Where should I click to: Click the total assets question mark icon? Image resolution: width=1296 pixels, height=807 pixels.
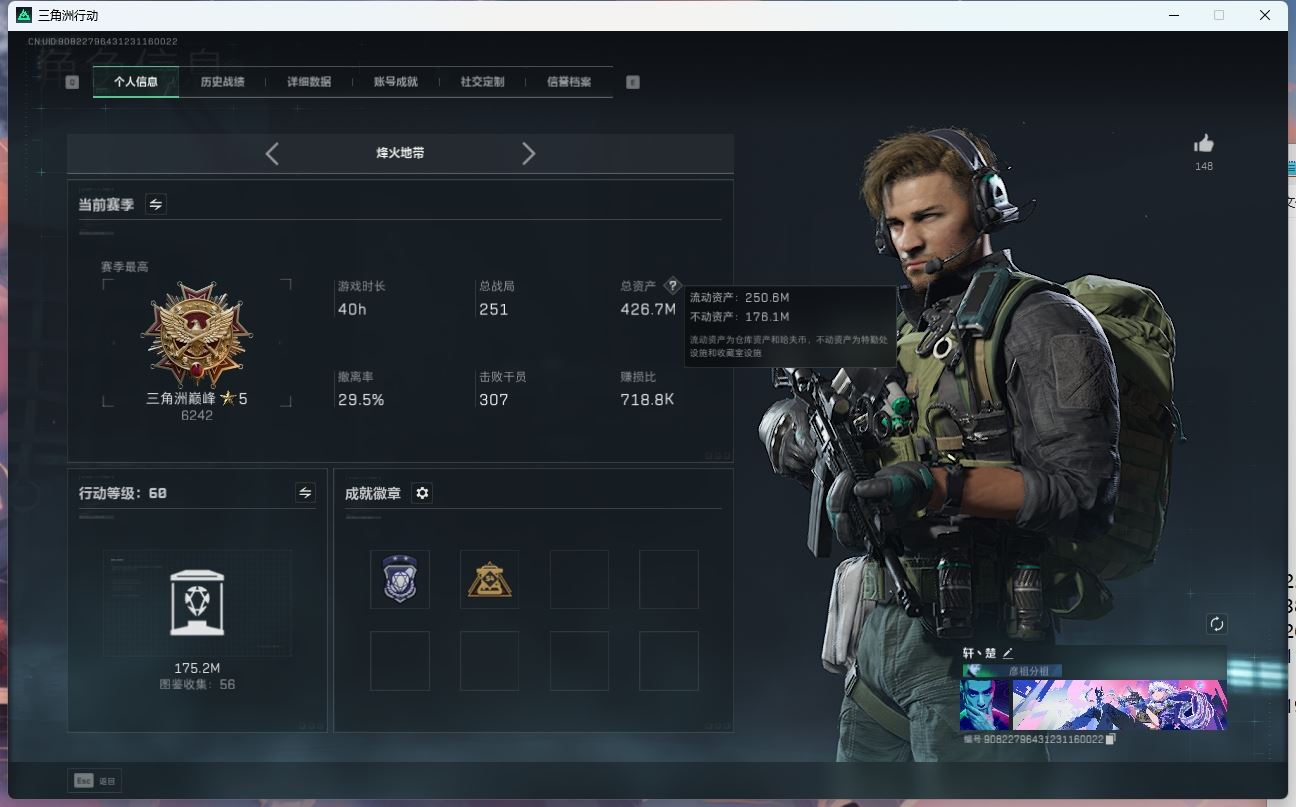click(x=672, y=286)
